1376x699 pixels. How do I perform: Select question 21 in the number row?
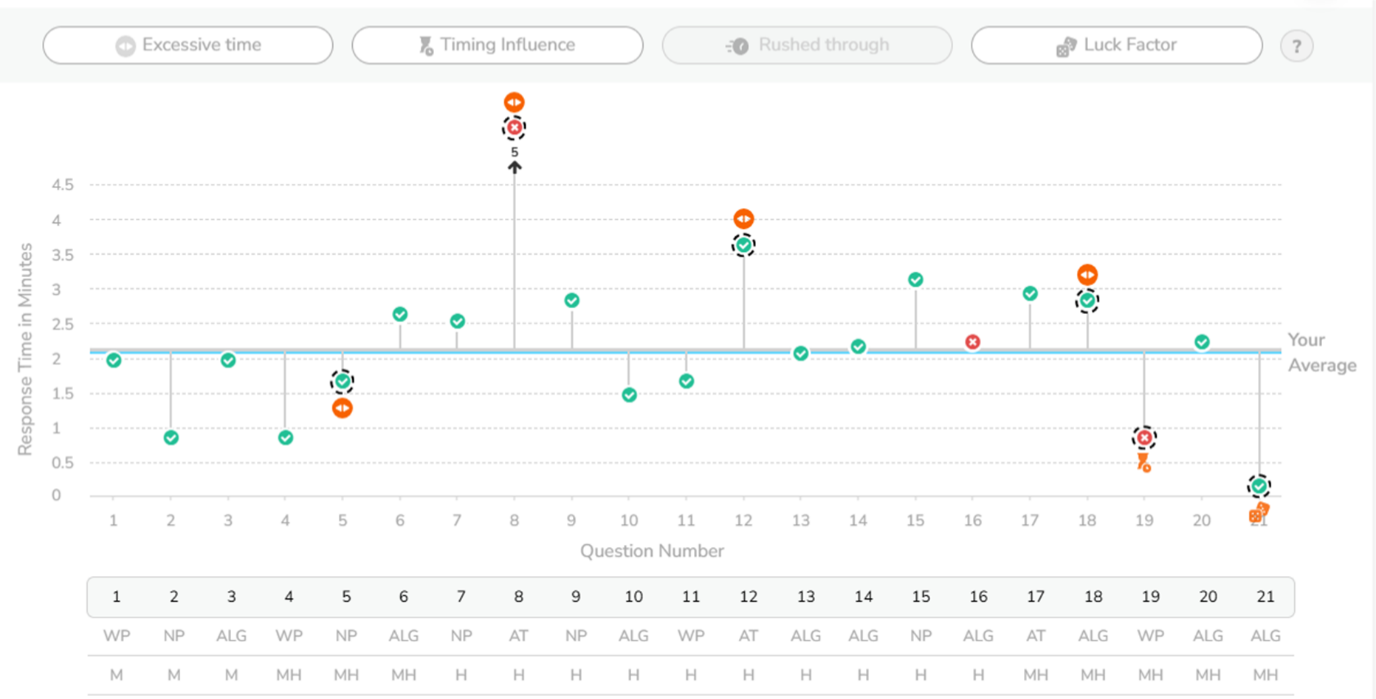[1265, 597]
